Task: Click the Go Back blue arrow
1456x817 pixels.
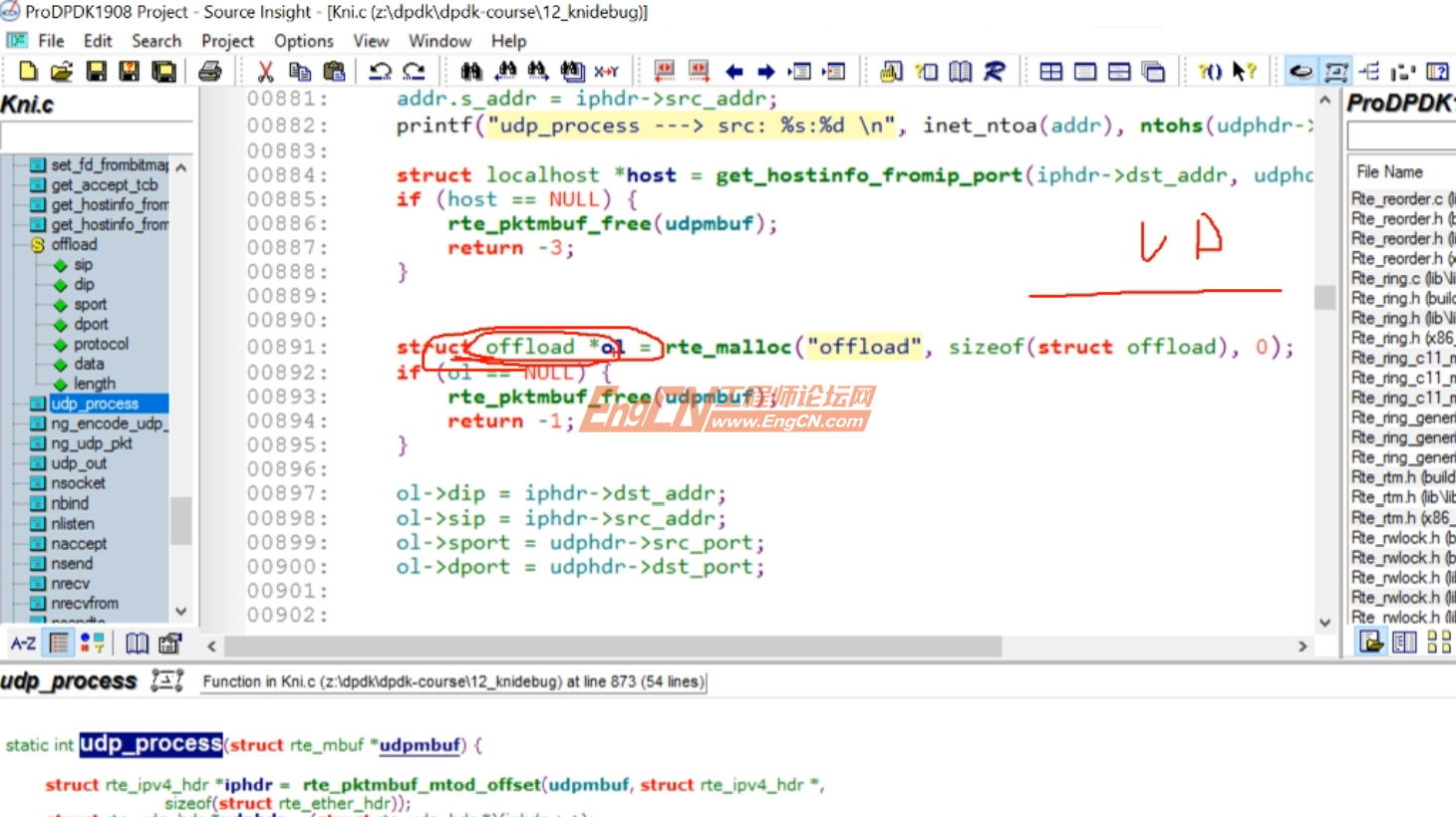Action: click(734, 71)
